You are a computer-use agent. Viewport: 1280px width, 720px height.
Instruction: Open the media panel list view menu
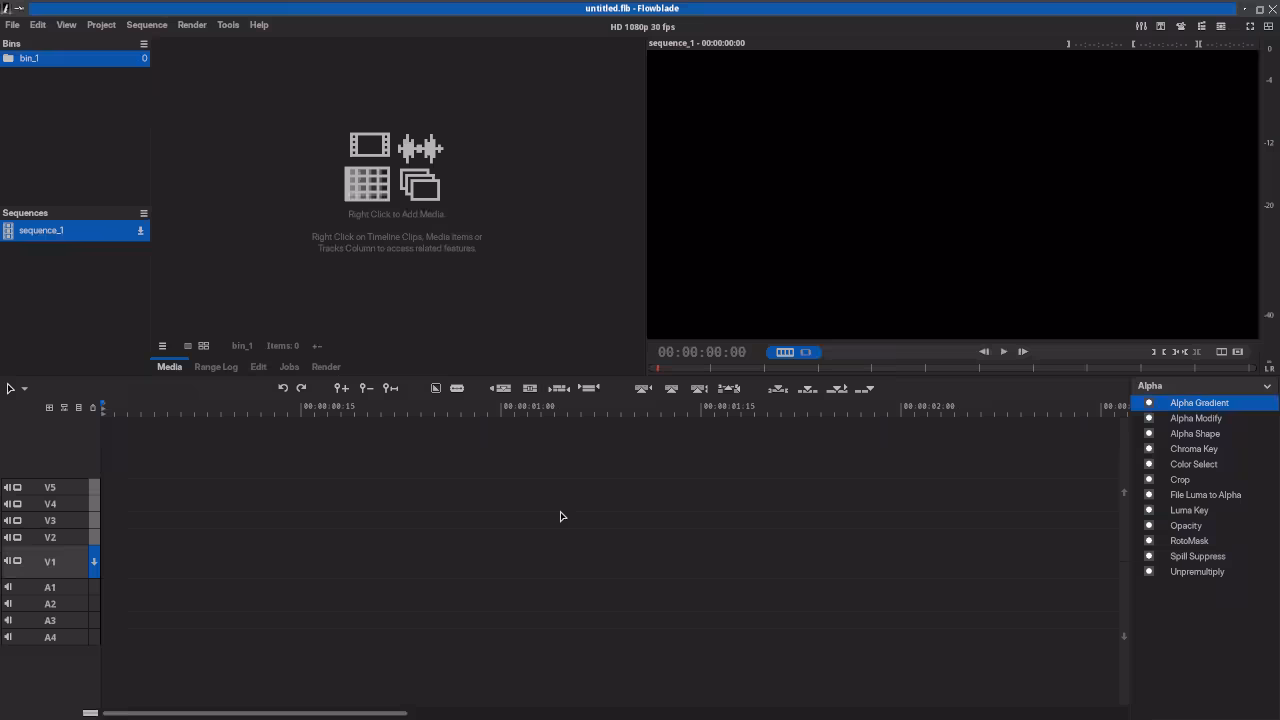(162, 346)
